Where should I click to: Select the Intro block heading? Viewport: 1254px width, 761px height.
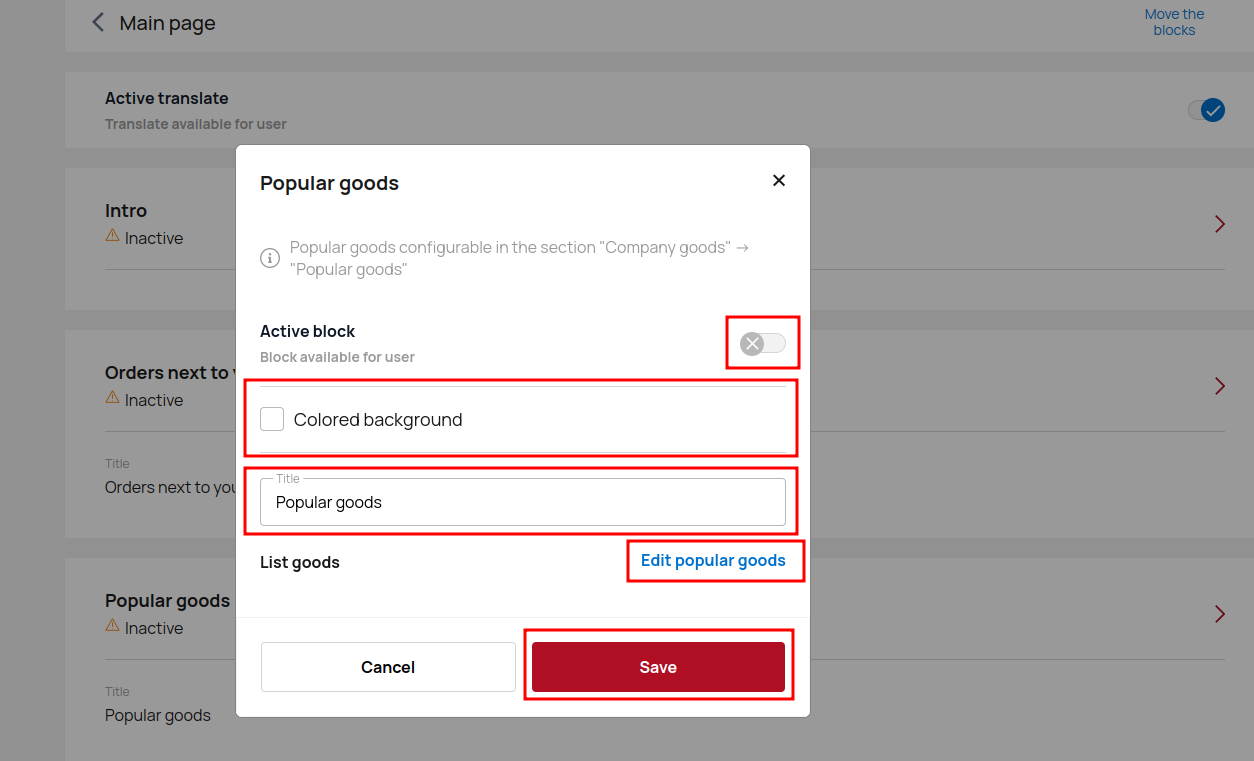pyautogui.click(x=126, y=211)
